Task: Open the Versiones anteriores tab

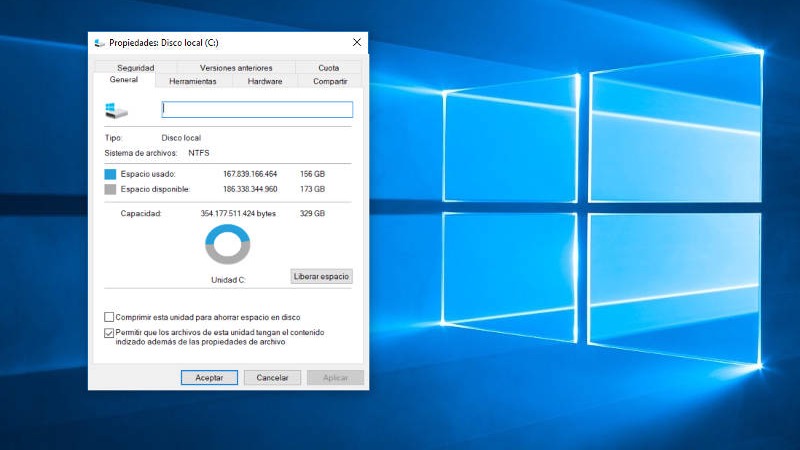Action: point(236,67)
